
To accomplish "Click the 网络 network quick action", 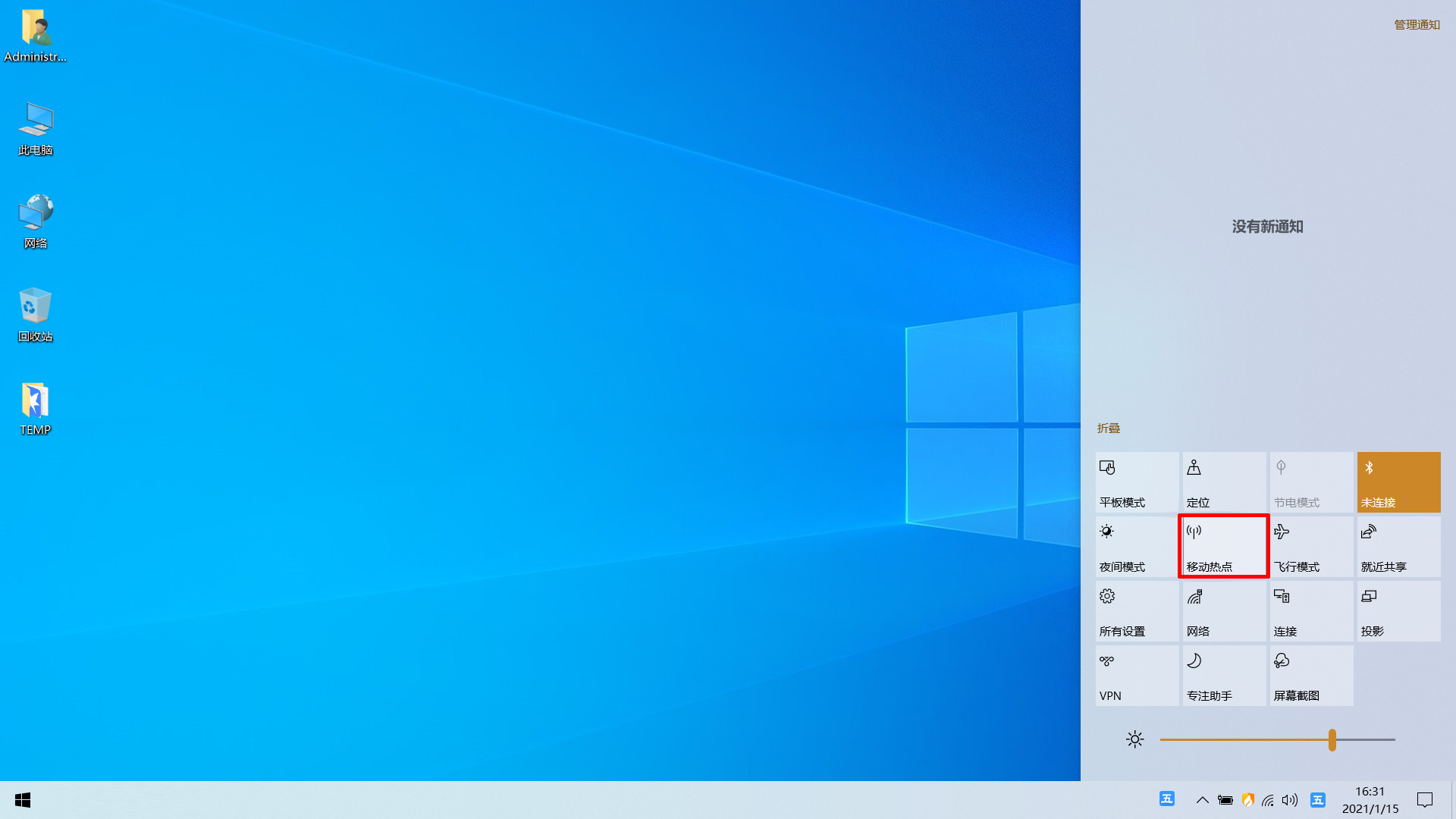I will tap(1223, 610).
